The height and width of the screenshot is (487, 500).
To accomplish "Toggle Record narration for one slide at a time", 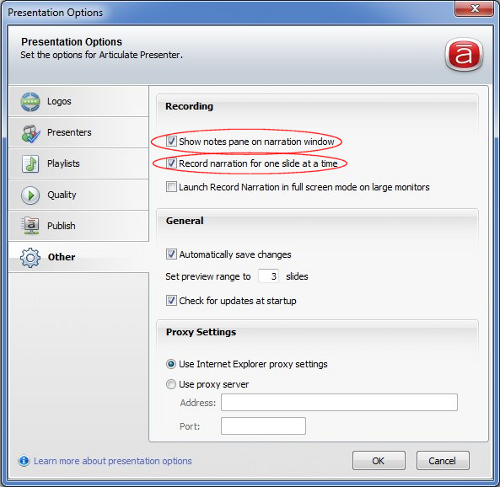I will [171, 163].
